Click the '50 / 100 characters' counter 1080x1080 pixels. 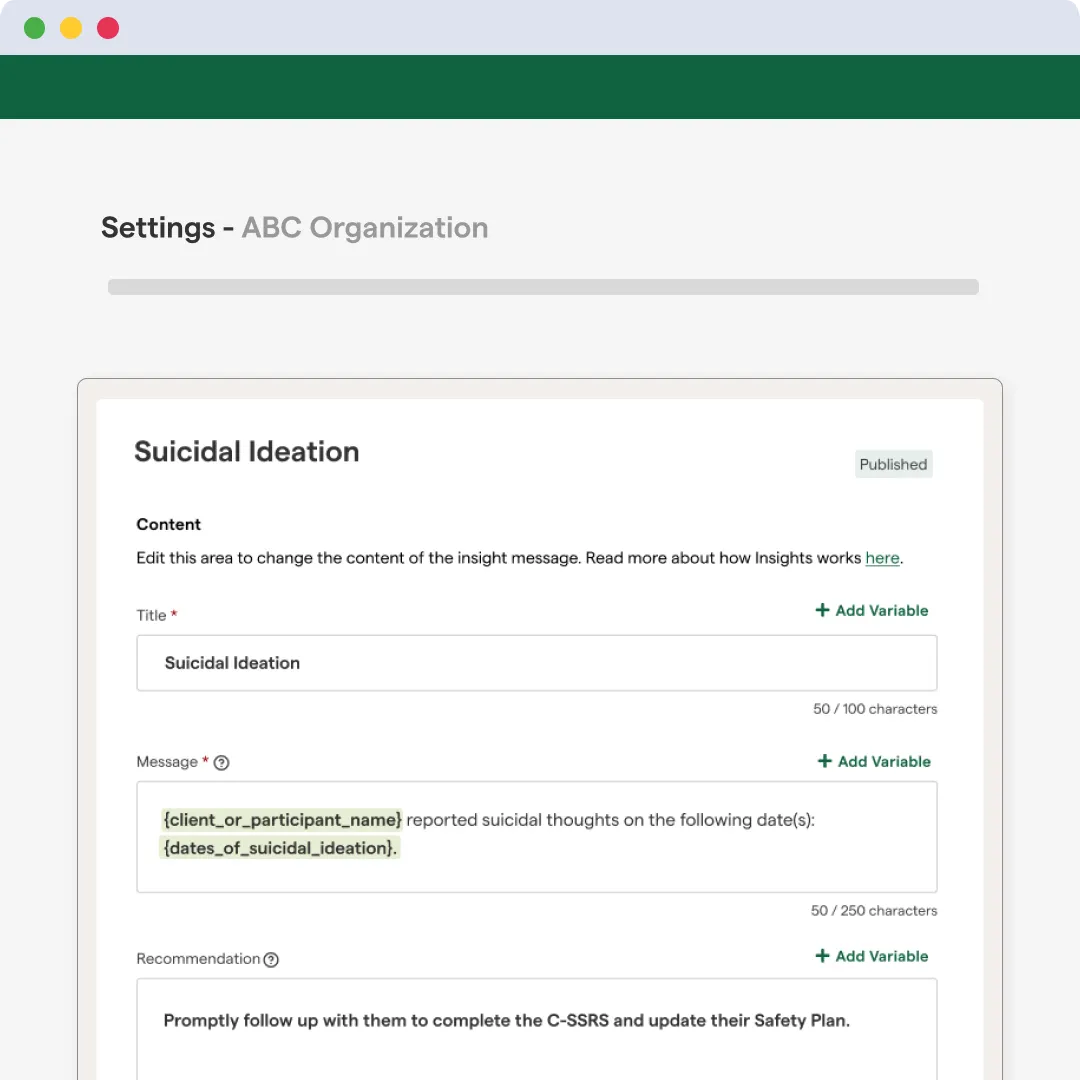tap(875, 709)
